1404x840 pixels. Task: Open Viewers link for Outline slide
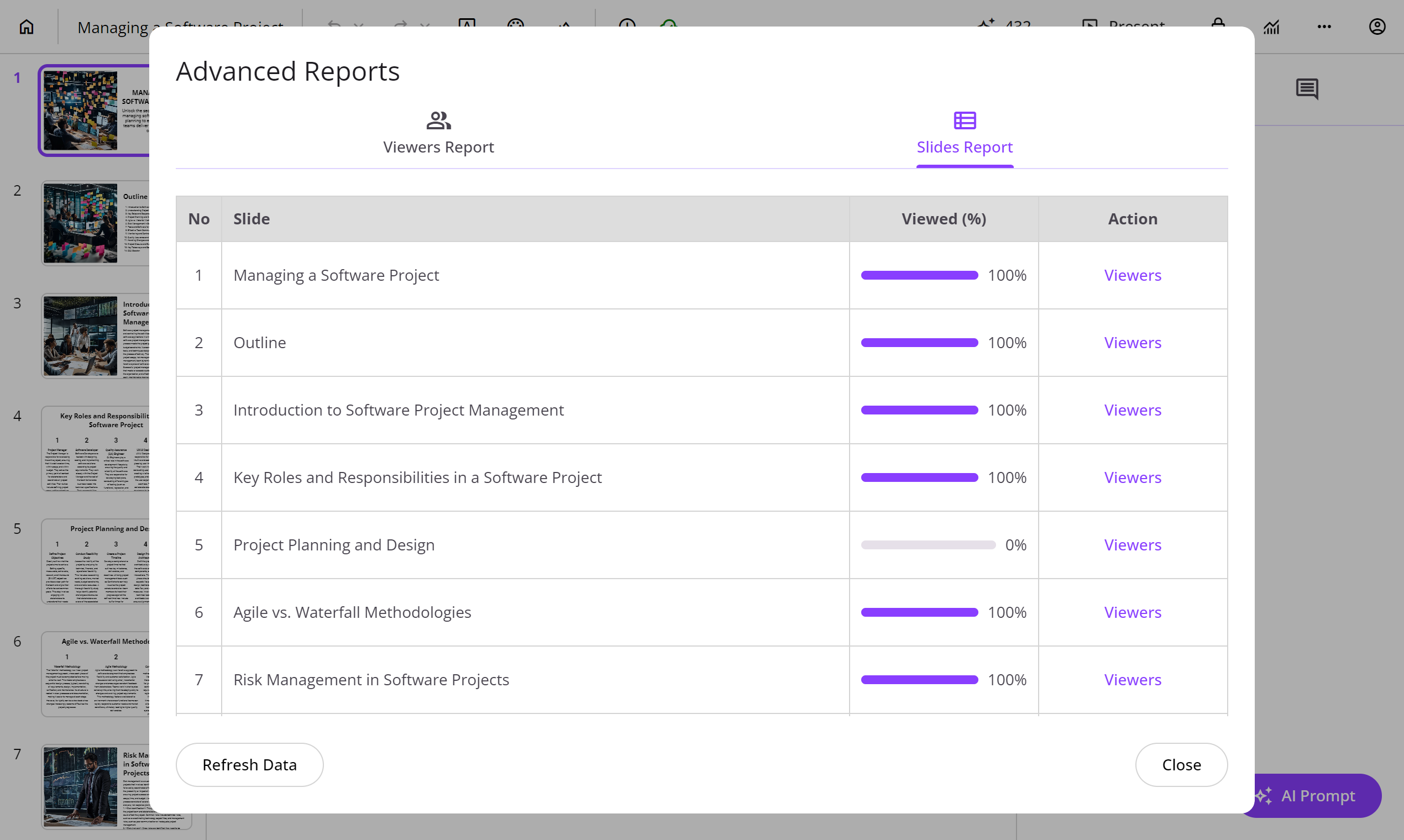[x=1132, y=343]
